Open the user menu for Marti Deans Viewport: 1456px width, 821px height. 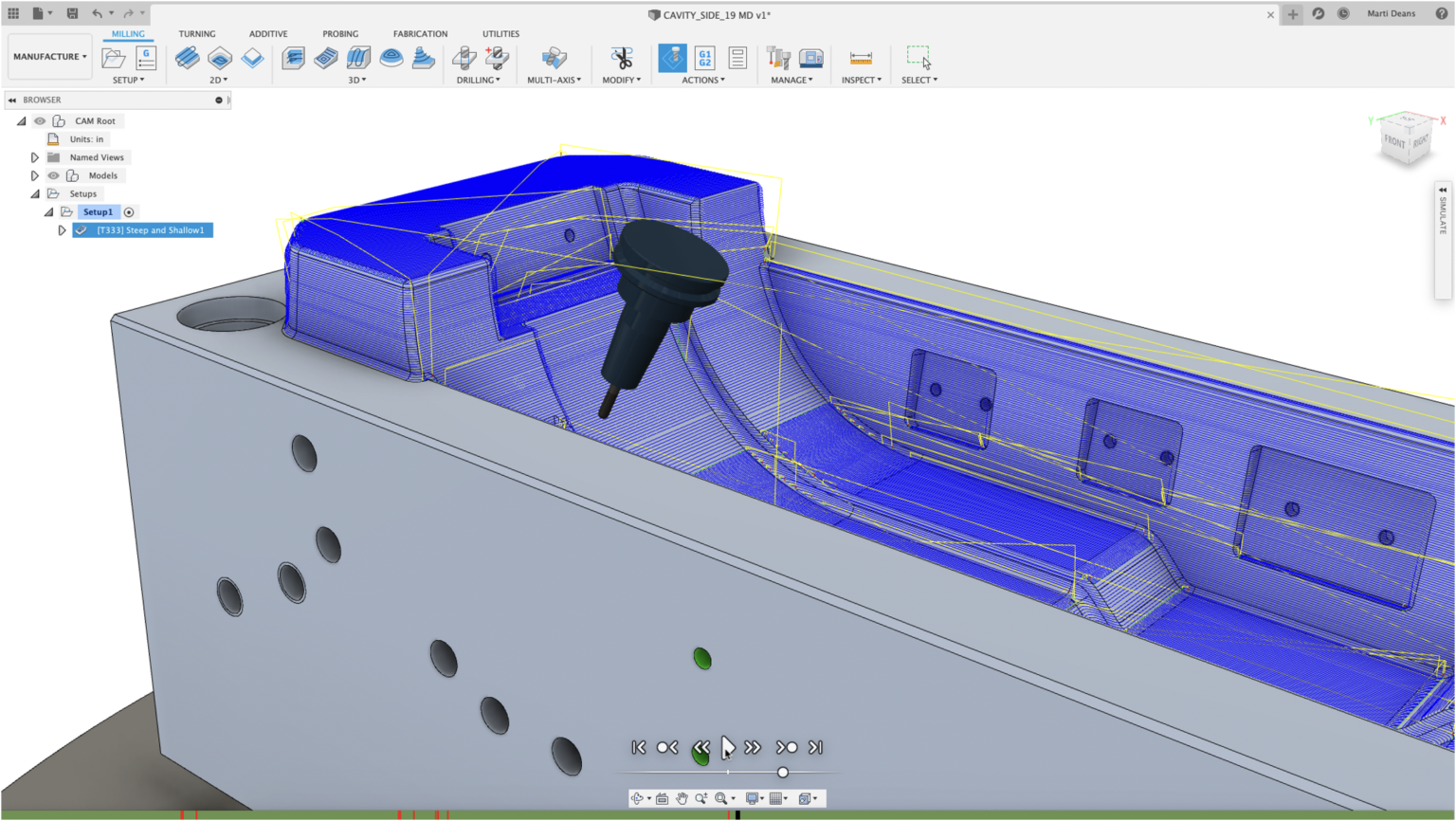pos(1391,14)
